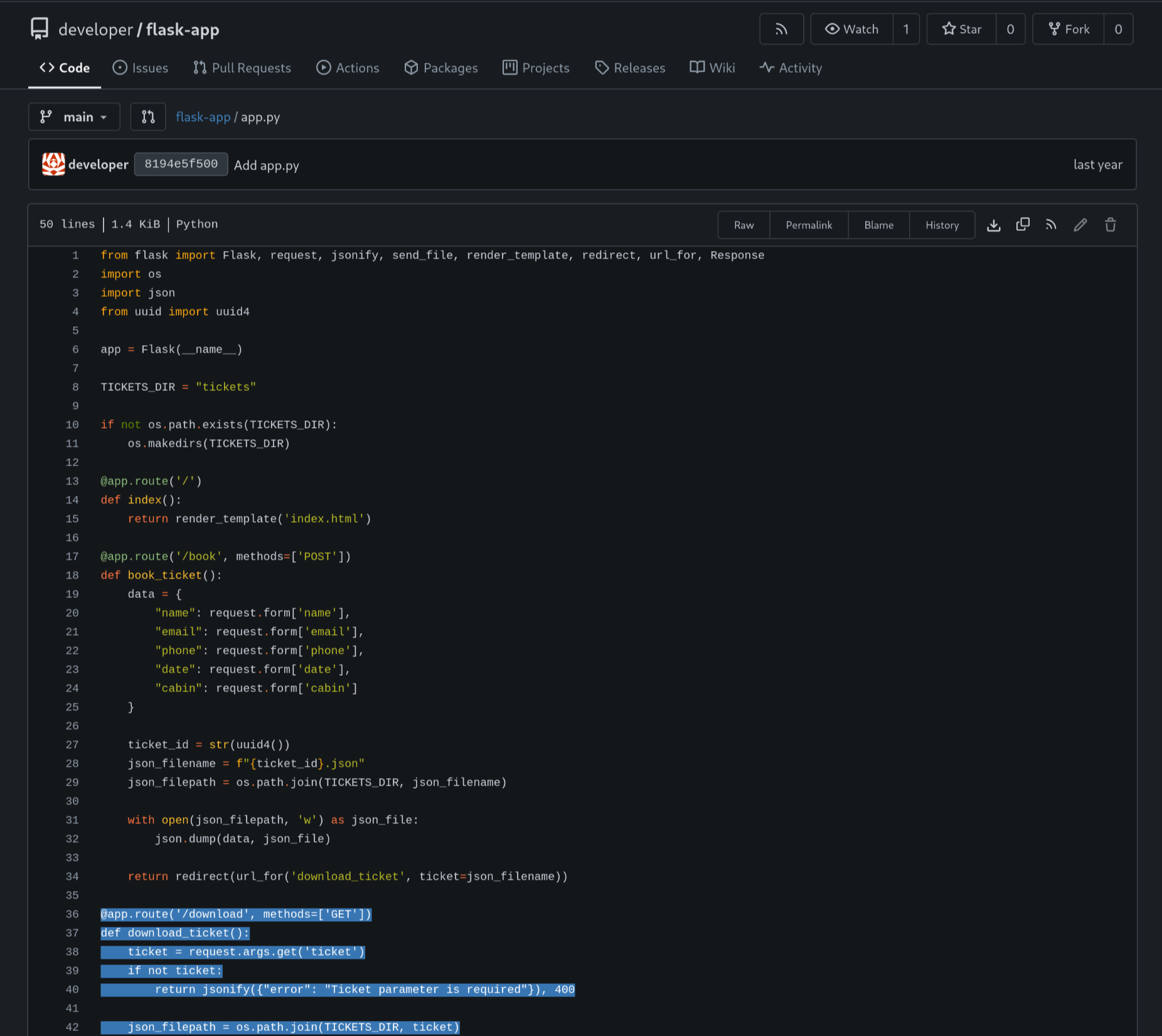The height and width of the screenshot is (1036, 1162).
Task: View the Raw file
Action: [744, 225]
